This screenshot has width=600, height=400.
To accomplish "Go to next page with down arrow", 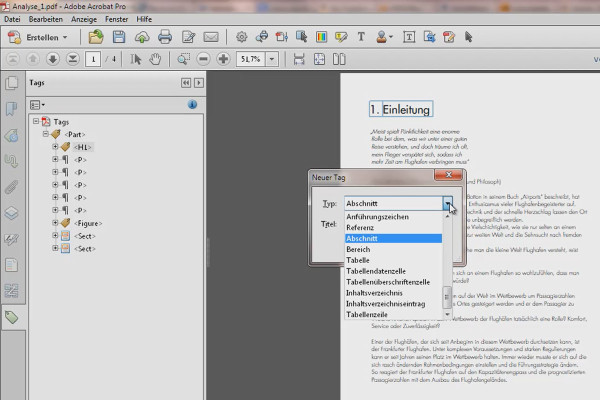I will click(x=52, y=59).
